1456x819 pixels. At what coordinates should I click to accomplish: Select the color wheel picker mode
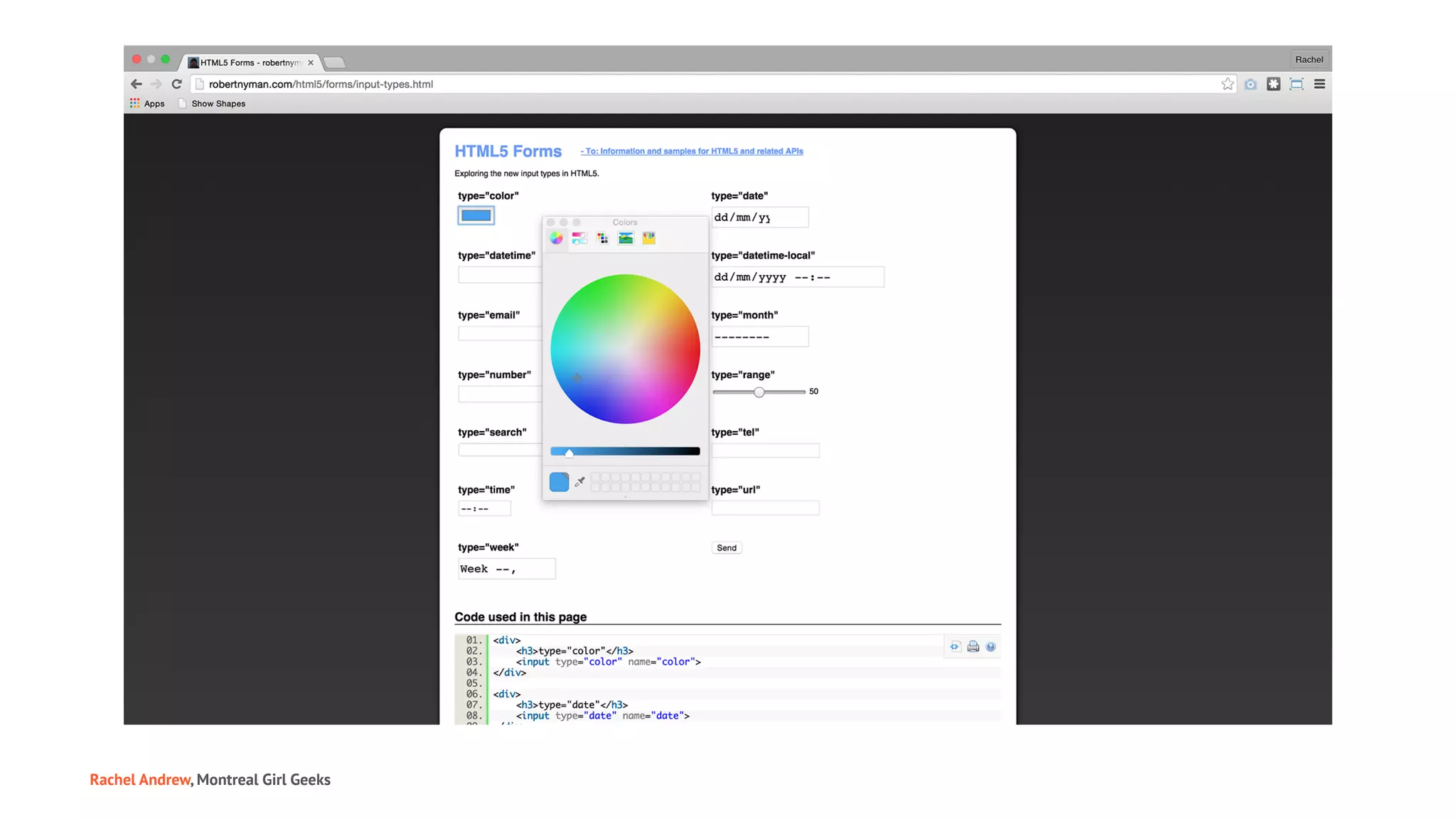click(556, 238)
